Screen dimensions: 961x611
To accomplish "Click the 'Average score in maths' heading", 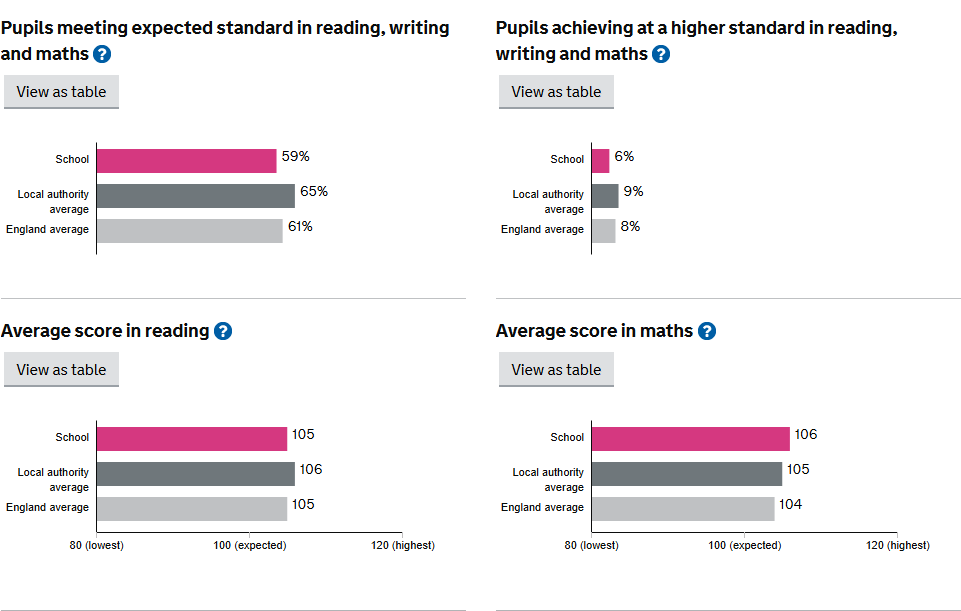I will pyautogui.click(x=594, y=331).
